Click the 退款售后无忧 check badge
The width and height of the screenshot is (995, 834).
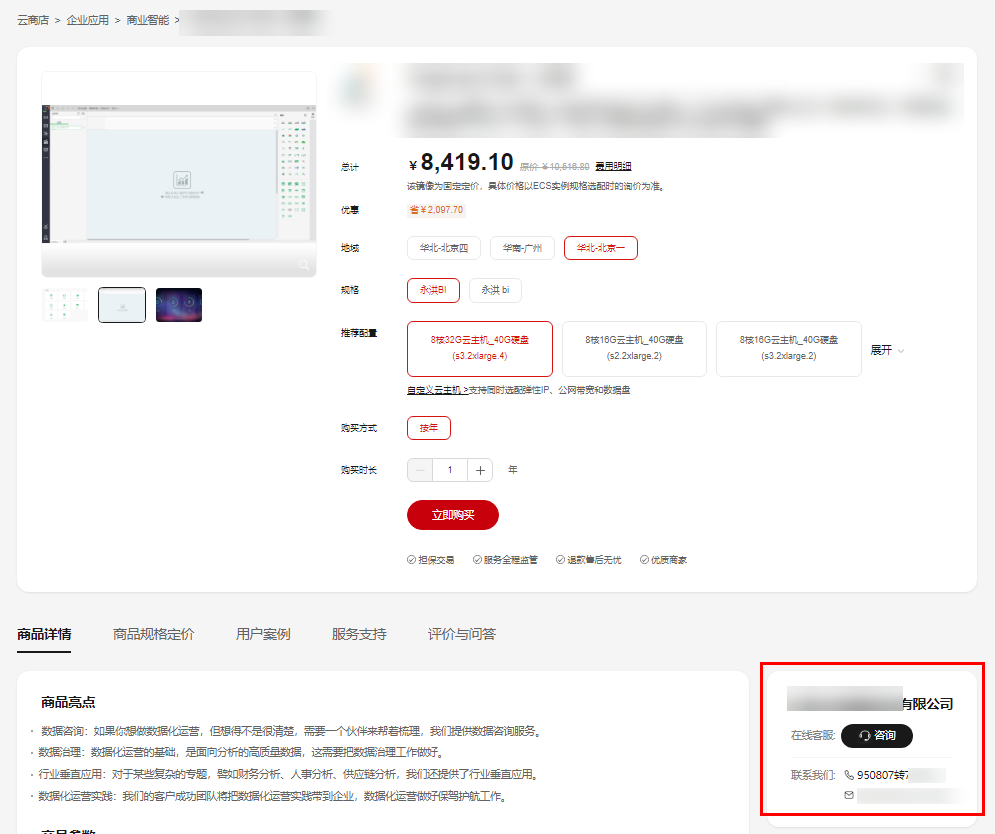[589, 560]
